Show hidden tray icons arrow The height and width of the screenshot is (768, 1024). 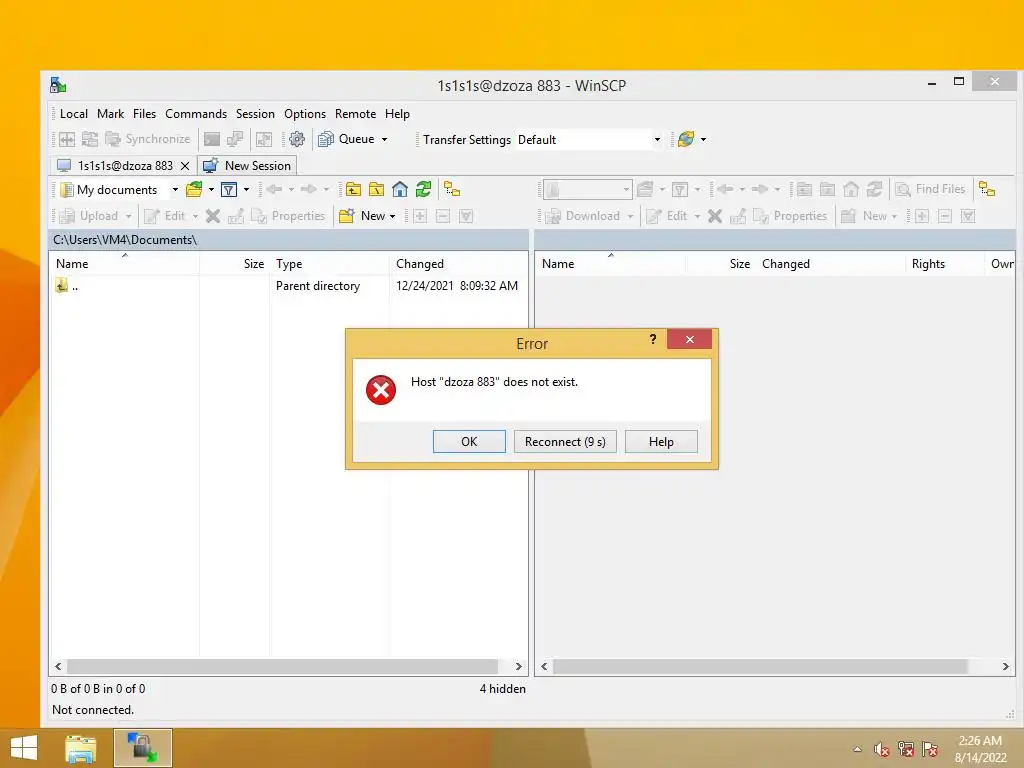click(857, 749)
